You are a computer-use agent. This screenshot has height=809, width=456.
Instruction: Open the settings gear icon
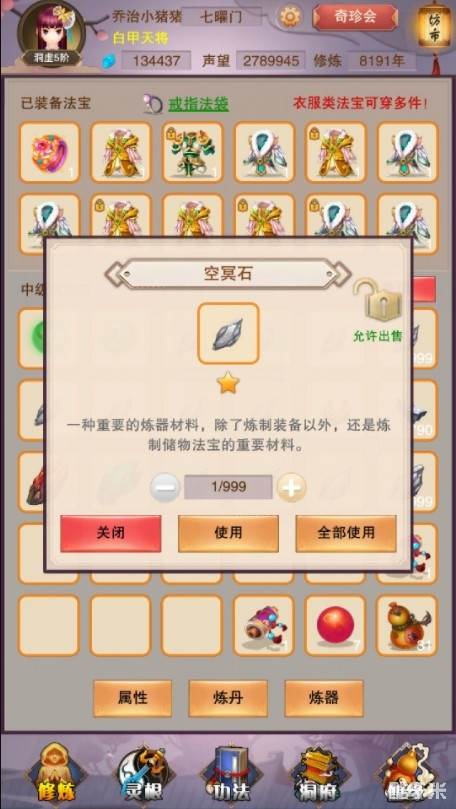tap(290, 17)
